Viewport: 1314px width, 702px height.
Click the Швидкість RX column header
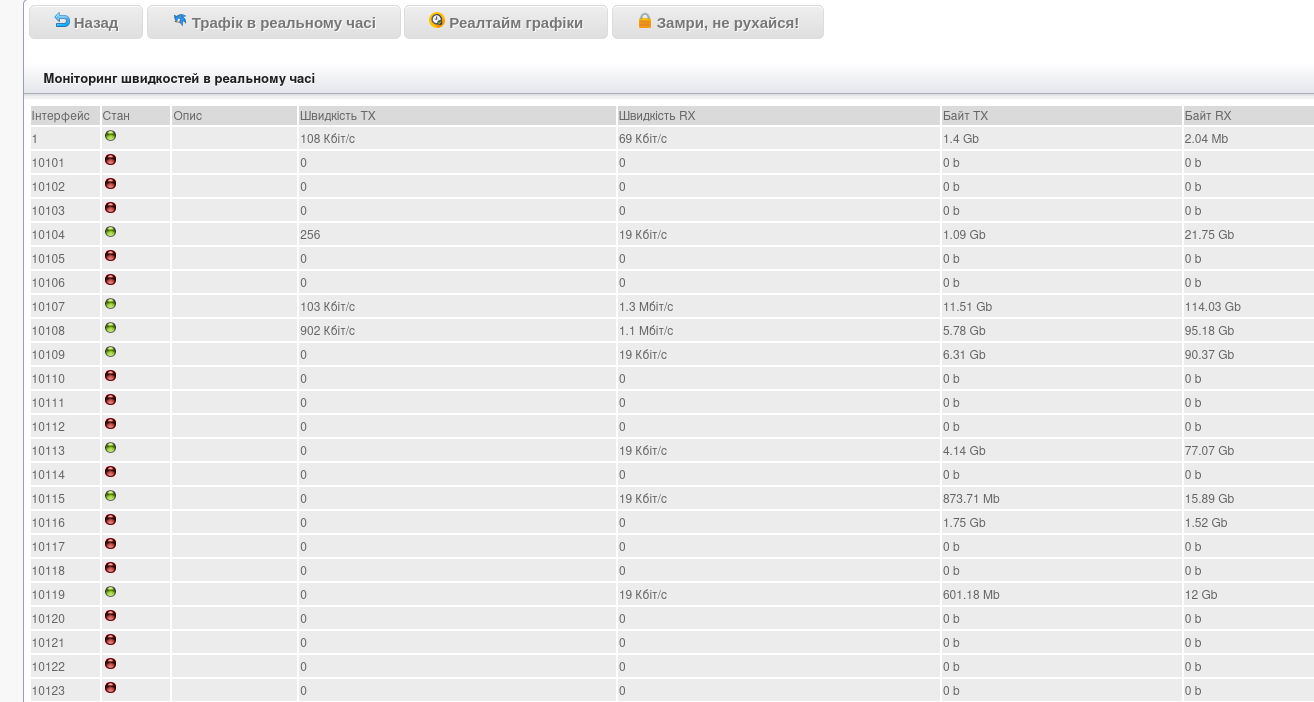click(x=657, y=116)
